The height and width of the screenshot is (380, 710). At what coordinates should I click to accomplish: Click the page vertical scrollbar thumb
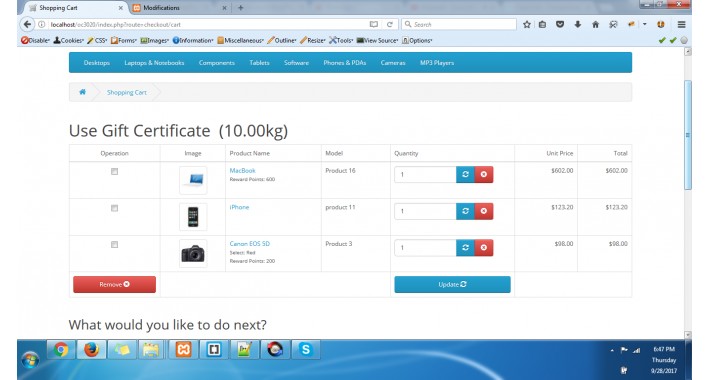(x=688, y=135)
